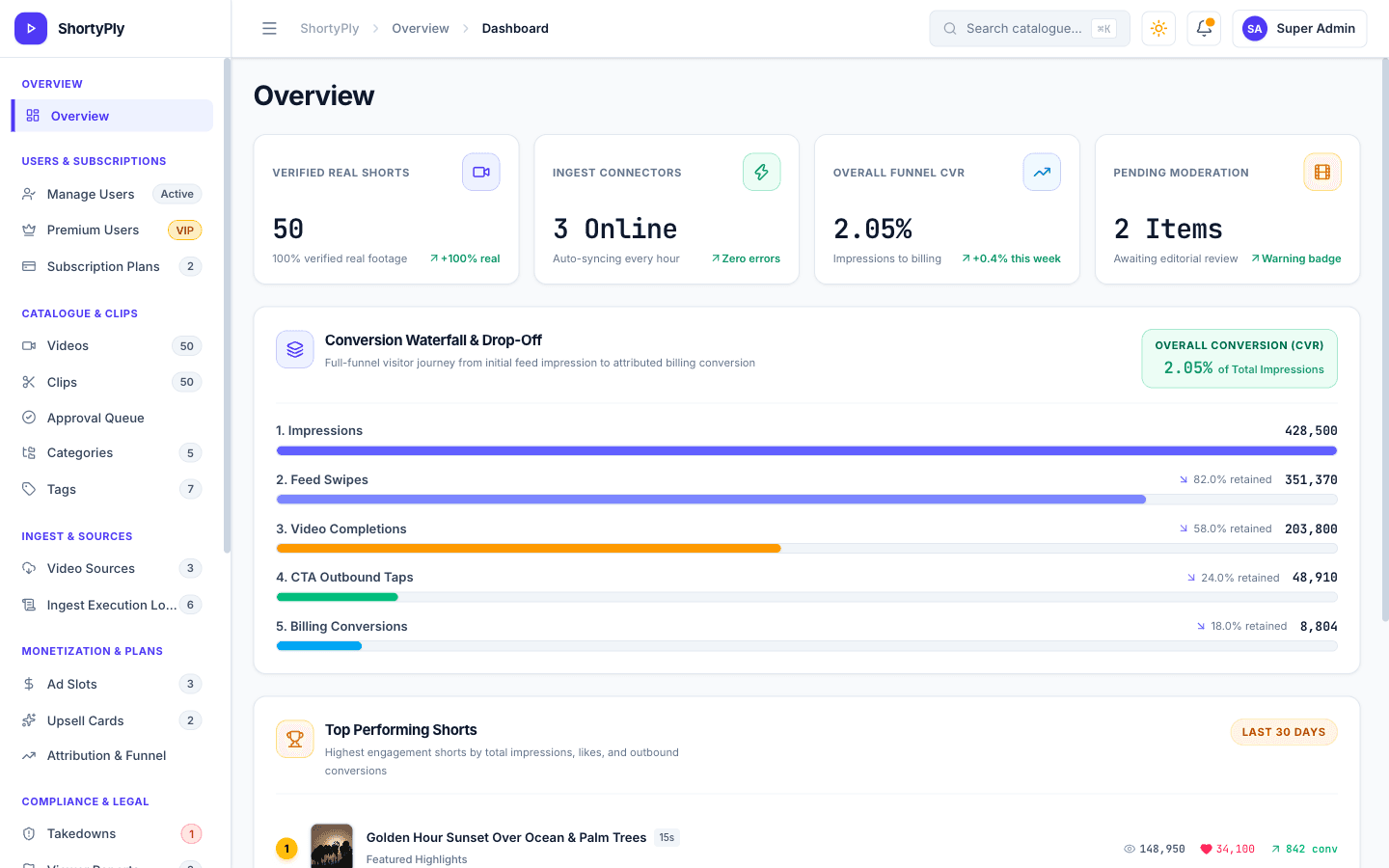Viewport: 1389px width, 868px height.
Task: Click the Approval Queue checkmark icon
Action: 29,418
